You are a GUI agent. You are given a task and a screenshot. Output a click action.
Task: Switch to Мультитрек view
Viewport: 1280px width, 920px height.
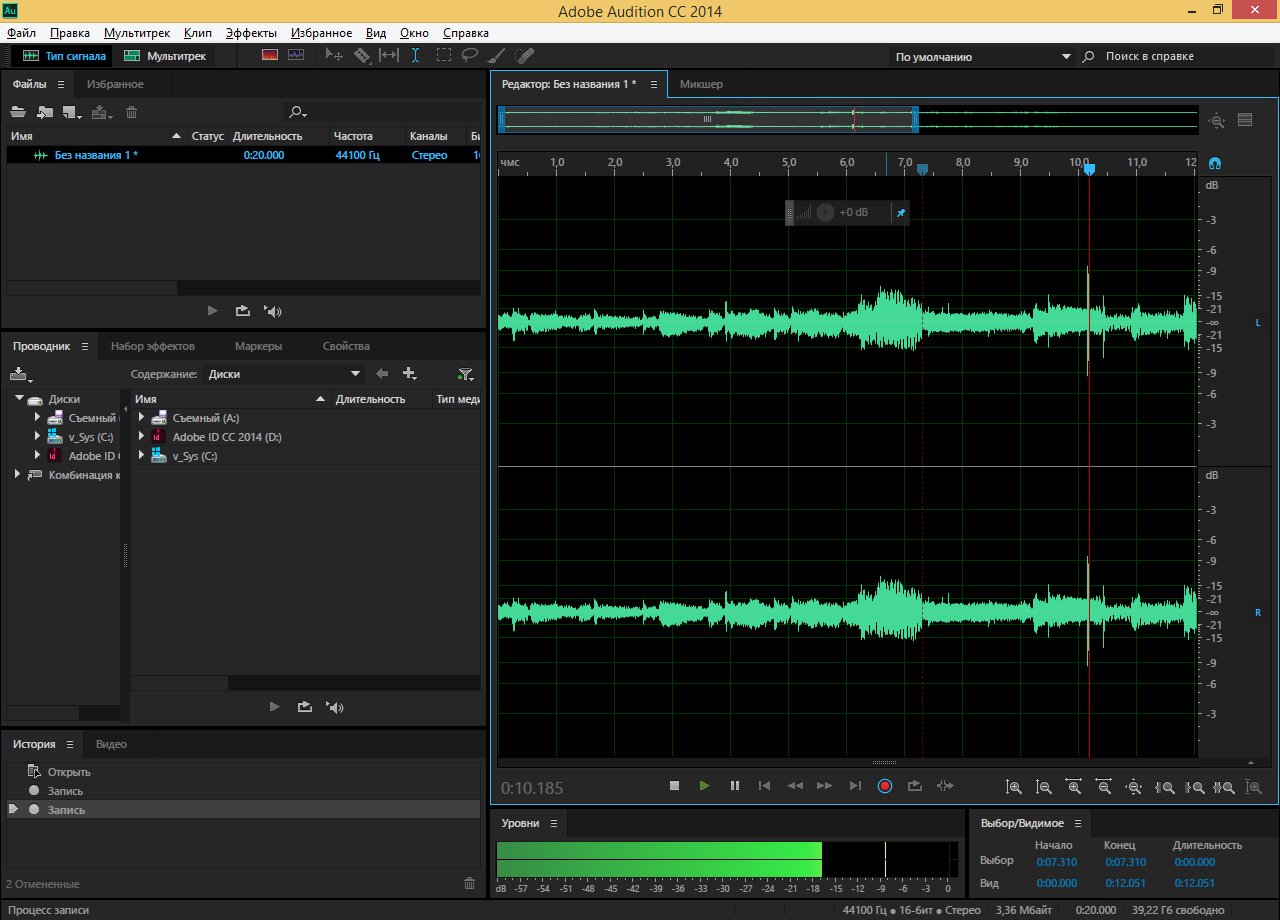166,56
